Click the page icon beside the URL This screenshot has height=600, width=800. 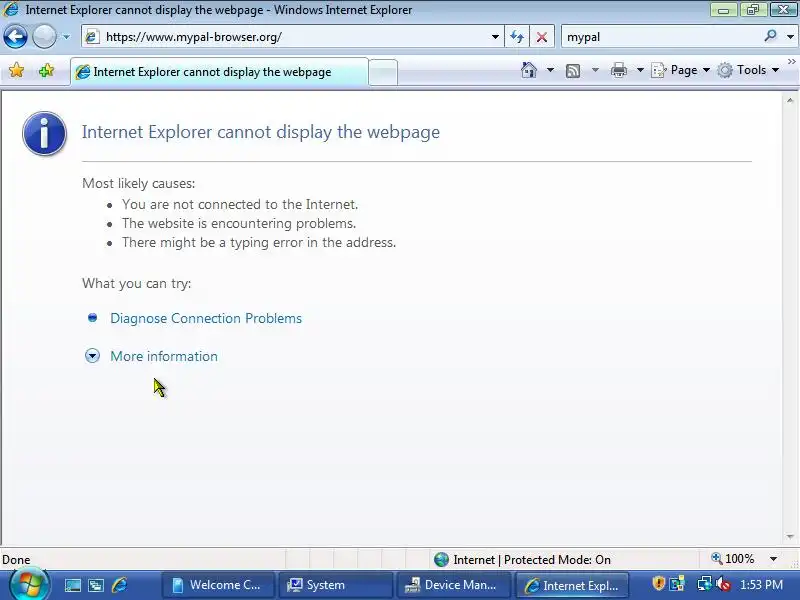point(92,37)
